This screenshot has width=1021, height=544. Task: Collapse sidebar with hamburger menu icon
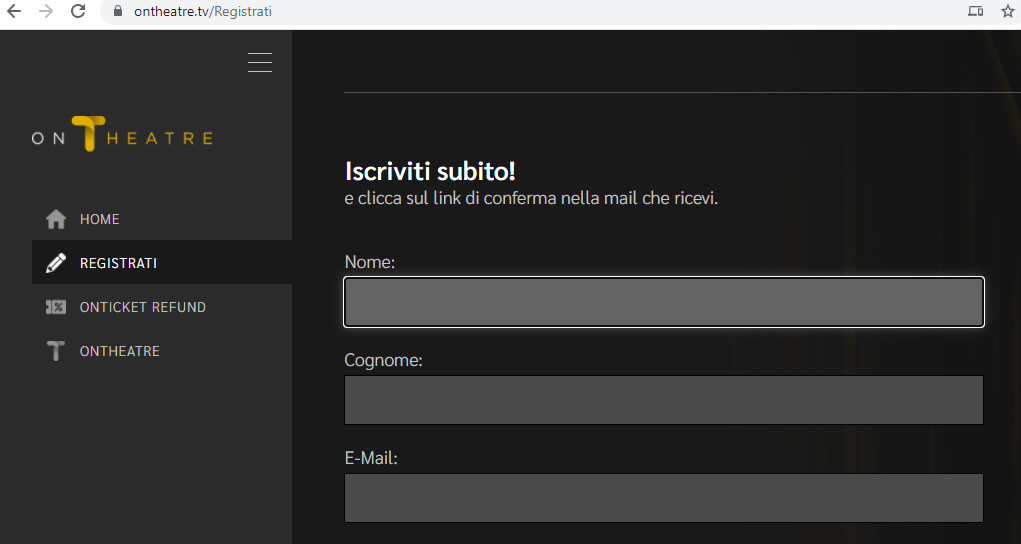[260, 63]
